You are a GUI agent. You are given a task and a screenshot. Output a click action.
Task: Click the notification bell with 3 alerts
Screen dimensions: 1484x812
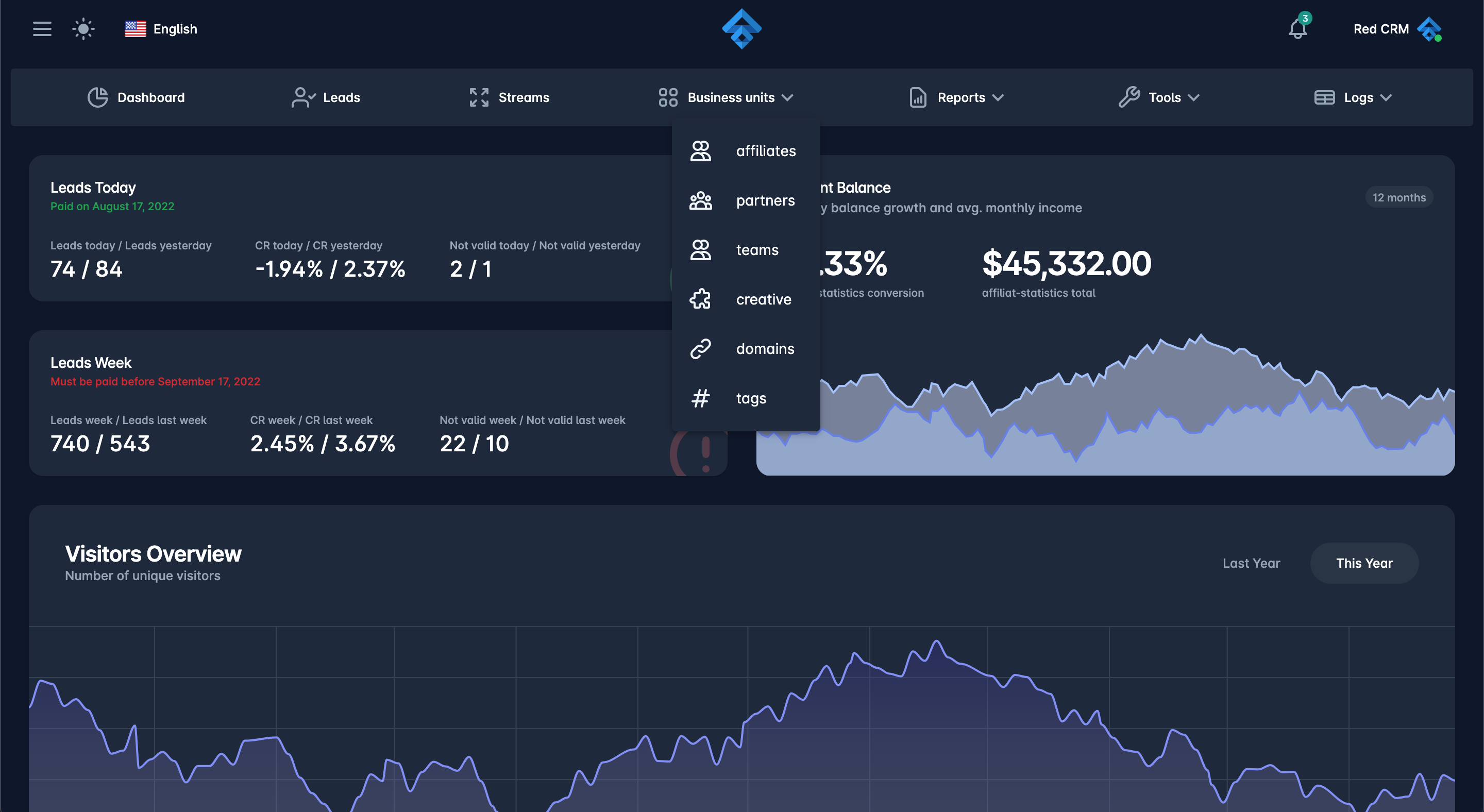1297,29
